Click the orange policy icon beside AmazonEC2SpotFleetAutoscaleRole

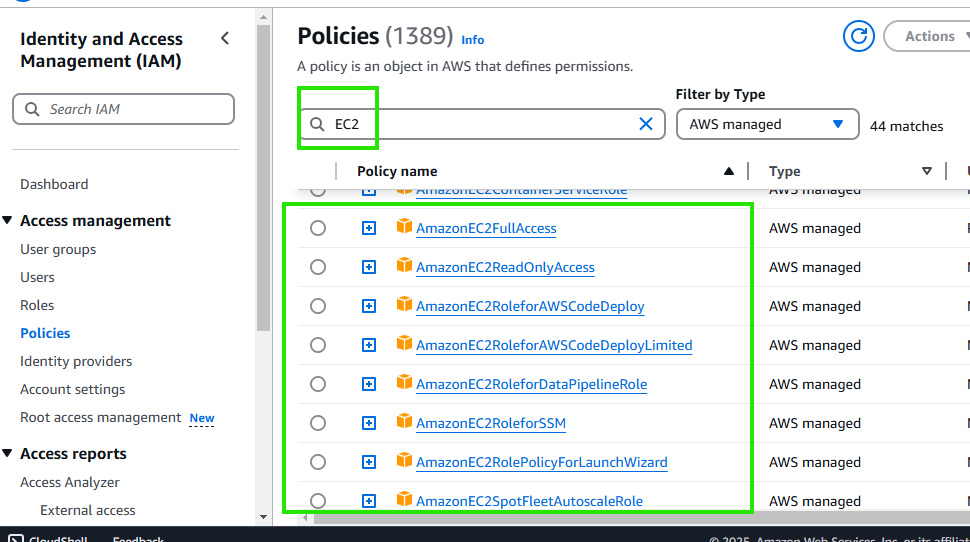tap(404, 499)
